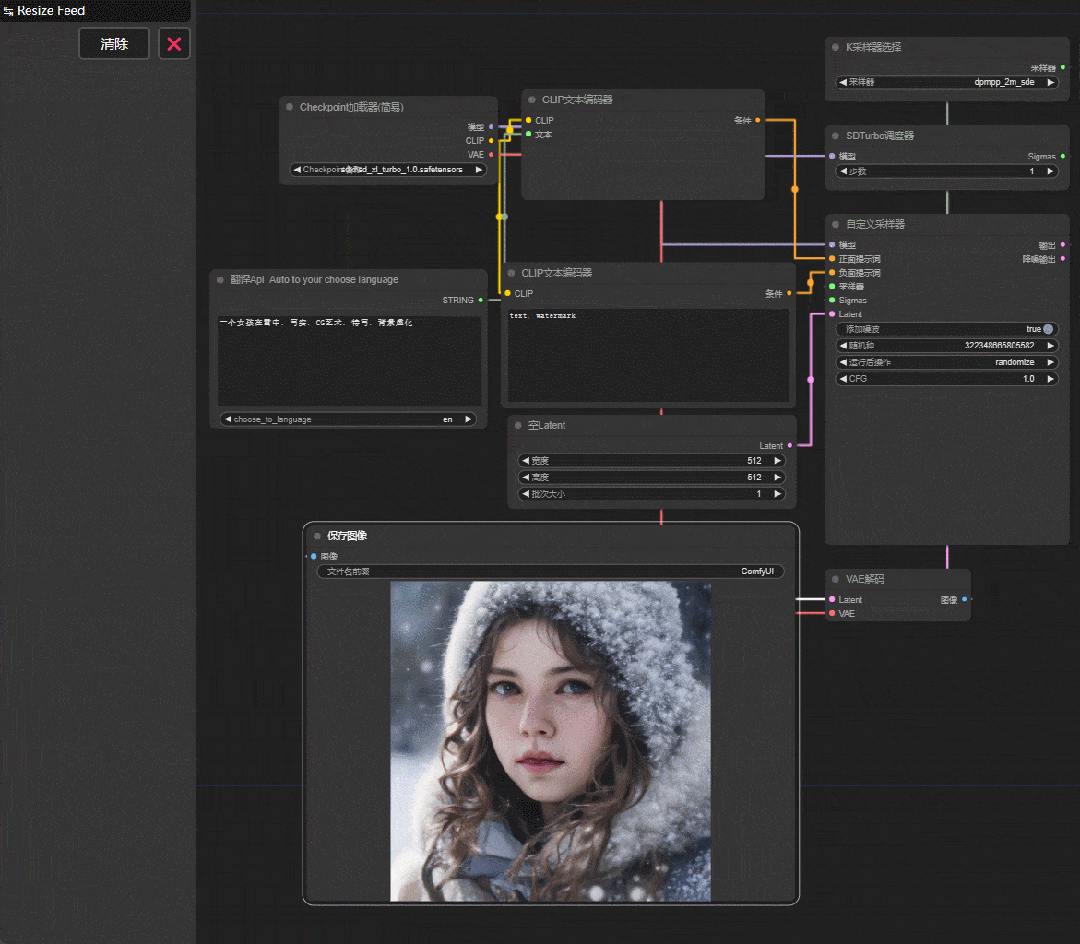Collapse the SDTurbo调度器 node via its dot

pyautogui.click(x=835, y=136)
